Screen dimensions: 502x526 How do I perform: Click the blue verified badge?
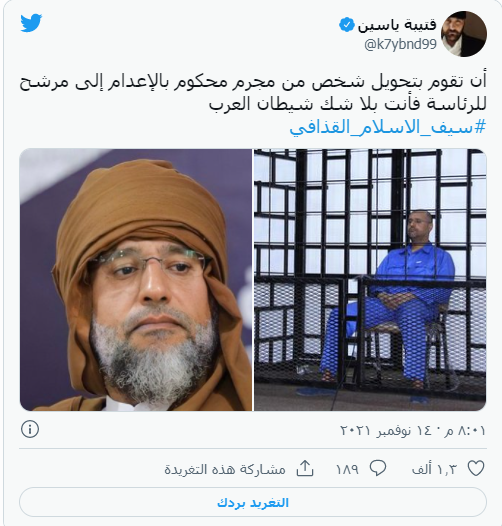(347, 25)
